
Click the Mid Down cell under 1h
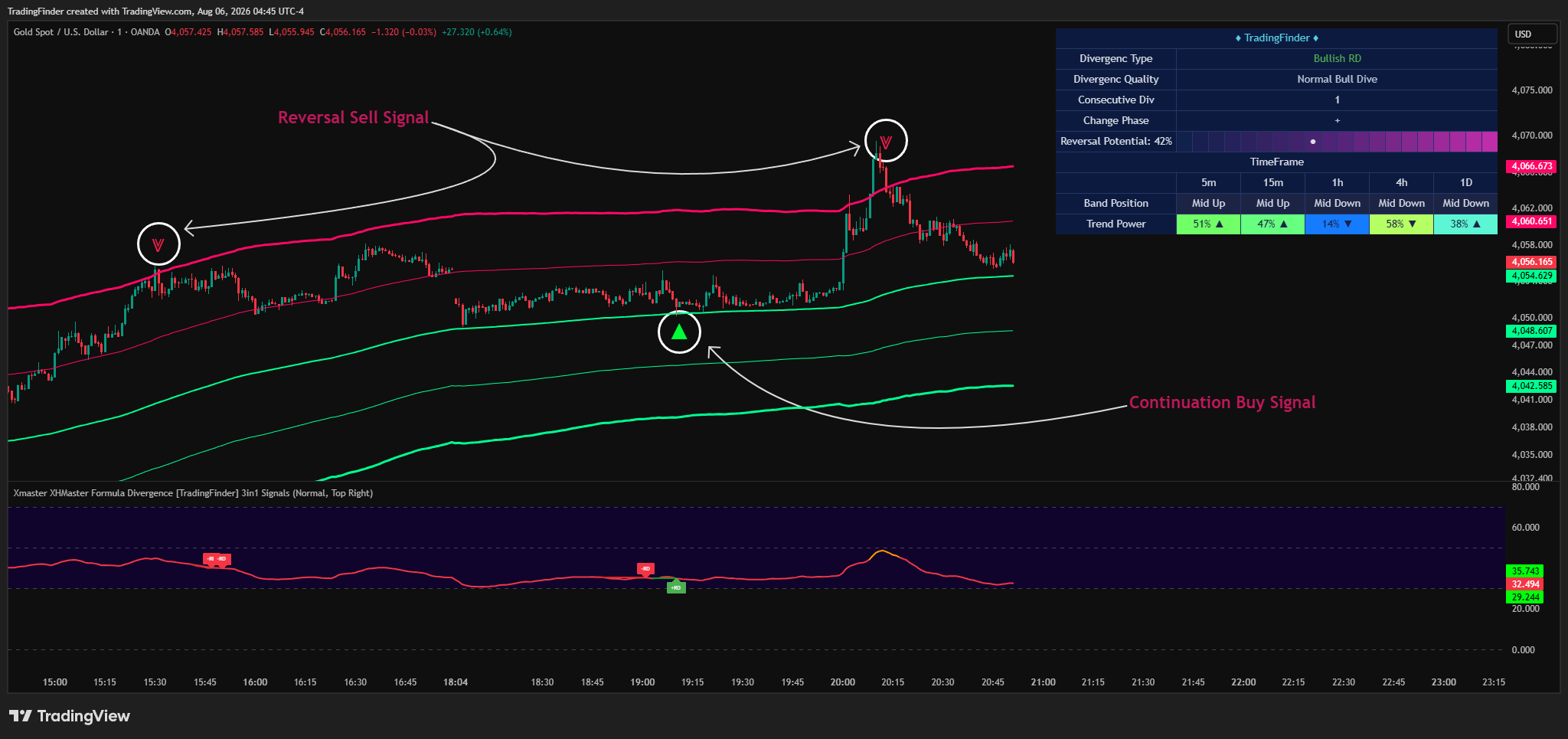click(x=1337, y=204)
